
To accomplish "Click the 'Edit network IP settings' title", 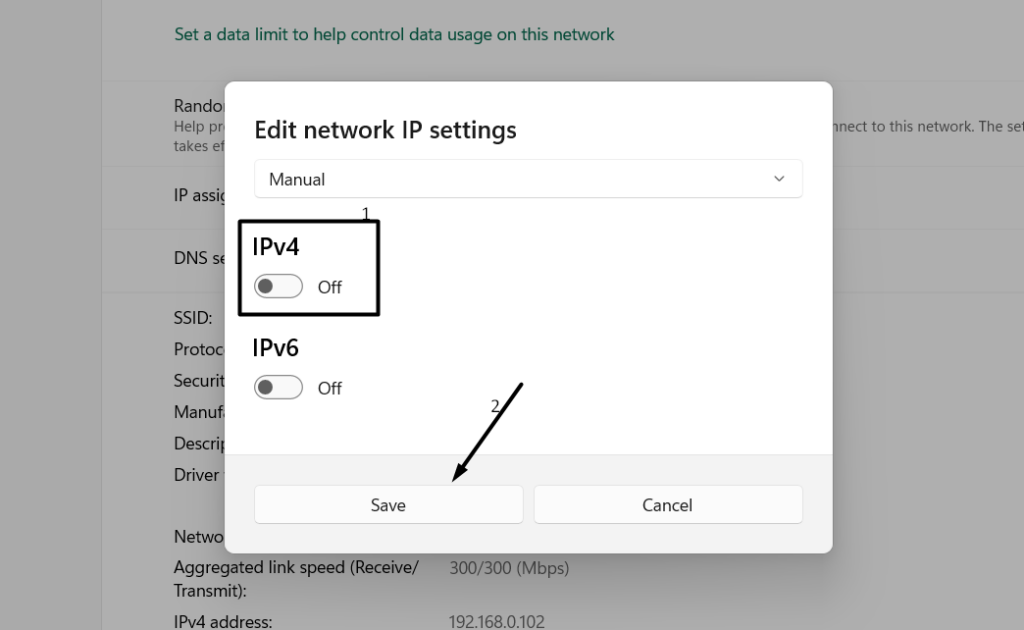I will [385, 130].
